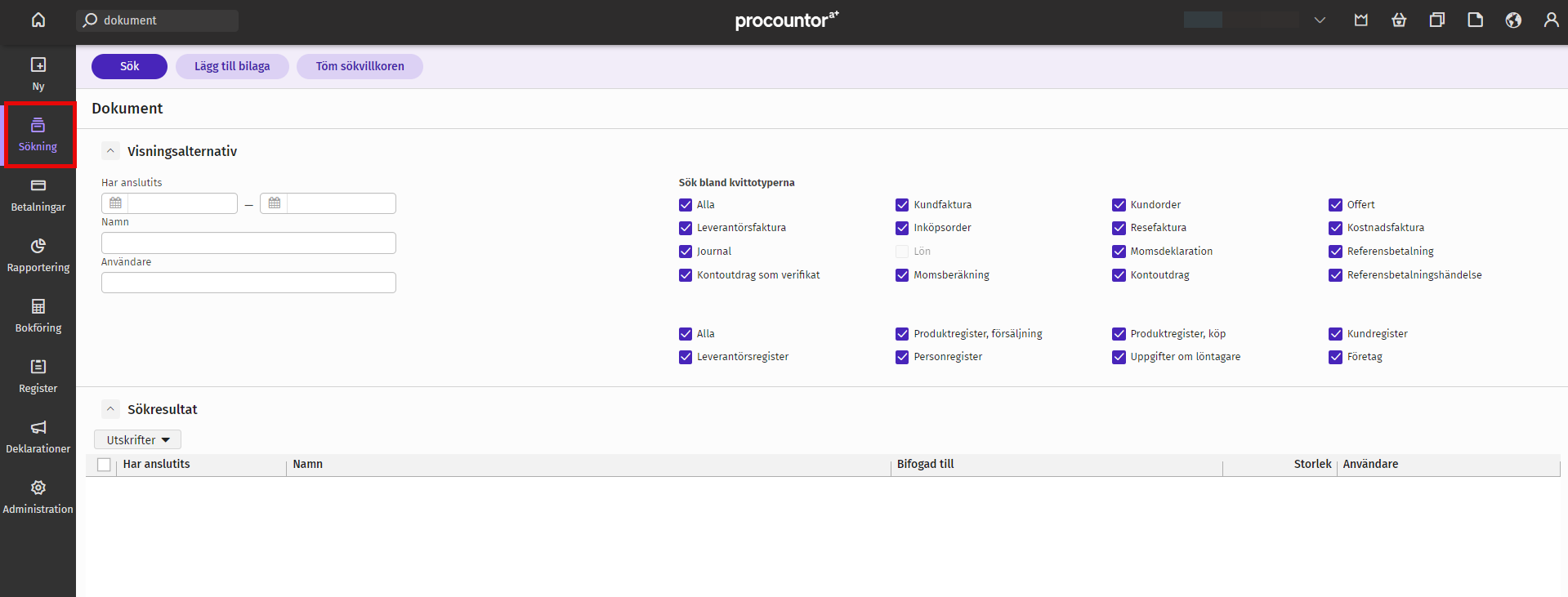Click the Namn input field
This screenshot has height=597, width=1568.
tap(248, 243)
